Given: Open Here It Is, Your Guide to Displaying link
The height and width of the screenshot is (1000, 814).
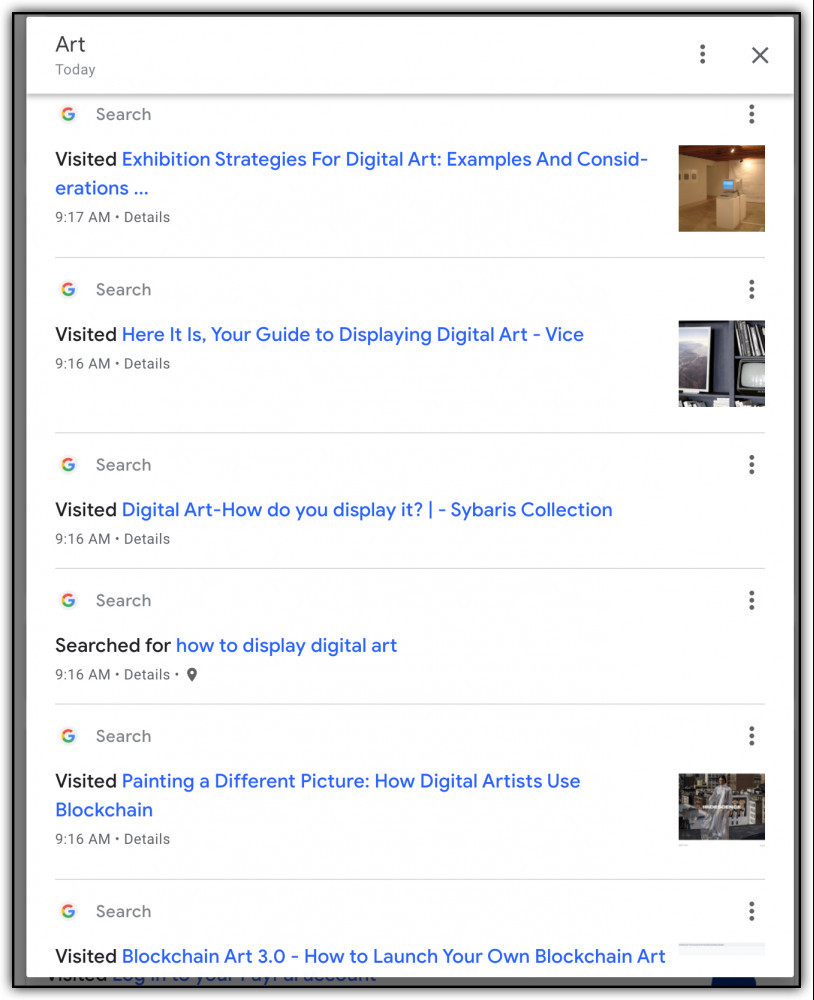Looking at the screenshot, I should tap(353, 335).
